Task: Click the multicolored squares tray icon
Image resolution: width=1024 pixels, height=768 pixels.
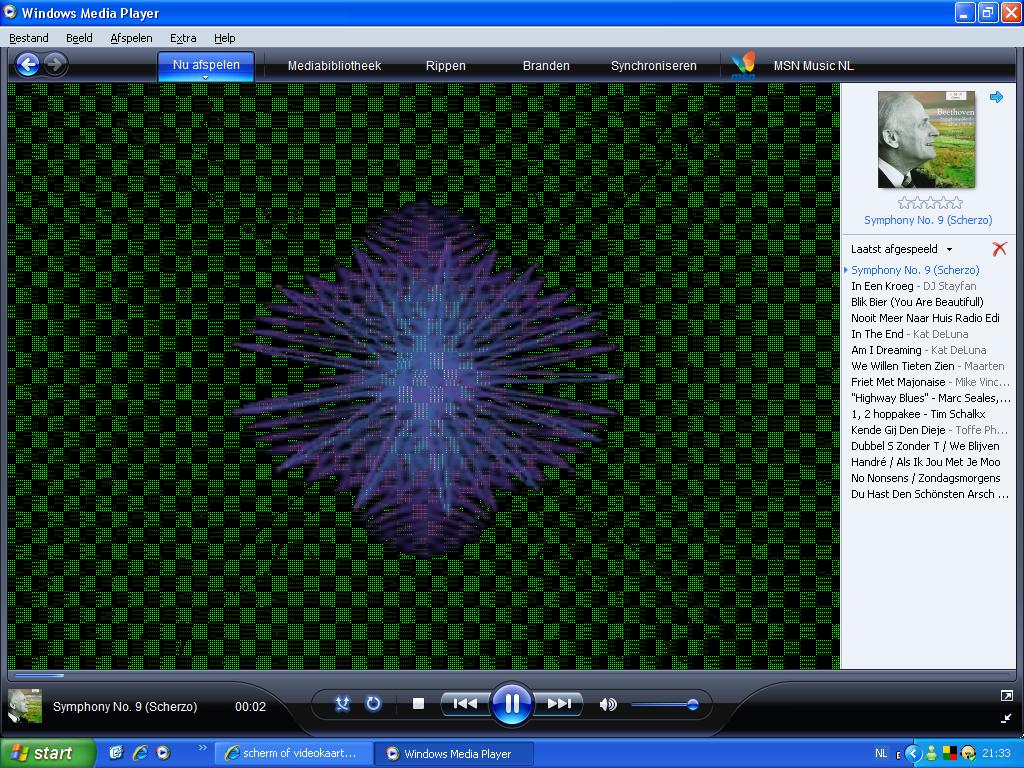Action: click(950, 754)
